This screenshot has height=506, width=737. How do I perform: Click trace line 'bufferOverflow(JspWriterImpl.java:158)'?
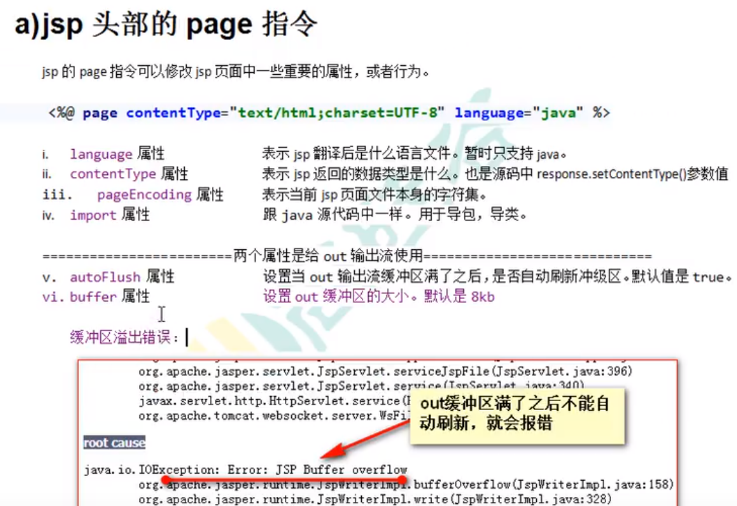pos(543,484)
